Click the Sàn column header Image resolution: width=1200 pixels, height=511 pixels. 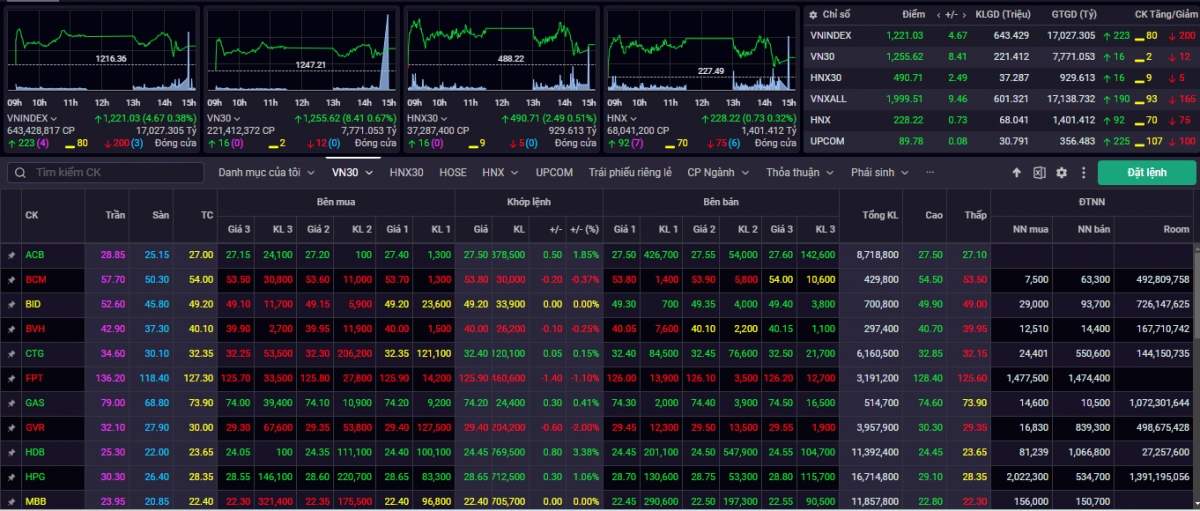click(162, 215)
